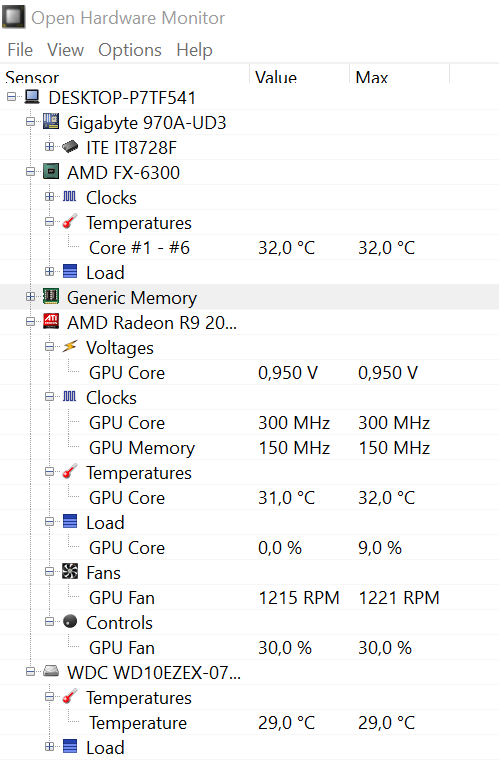Screen dimensions: 499x772
Task: Click the Gigabyte 970A-UD3 motherboard icon
Action: point(51,122)
